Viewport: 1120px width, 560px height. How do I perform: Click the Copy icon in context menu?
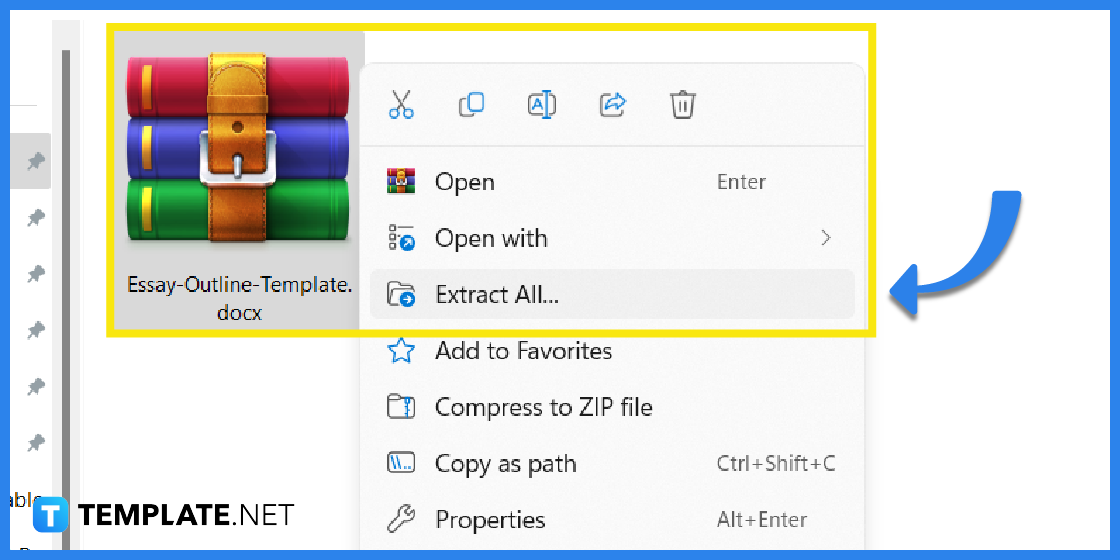pyautogui.click(x=471, y=105)
